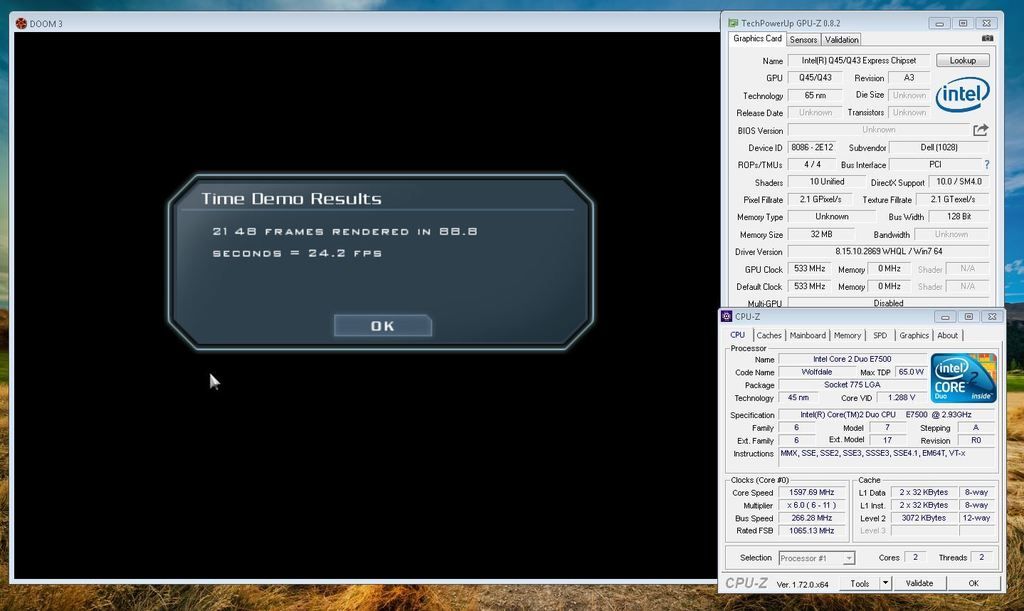Click the GPU-Z title bar icon
This screenshot has width=1024, height=611.
(733, 23)
